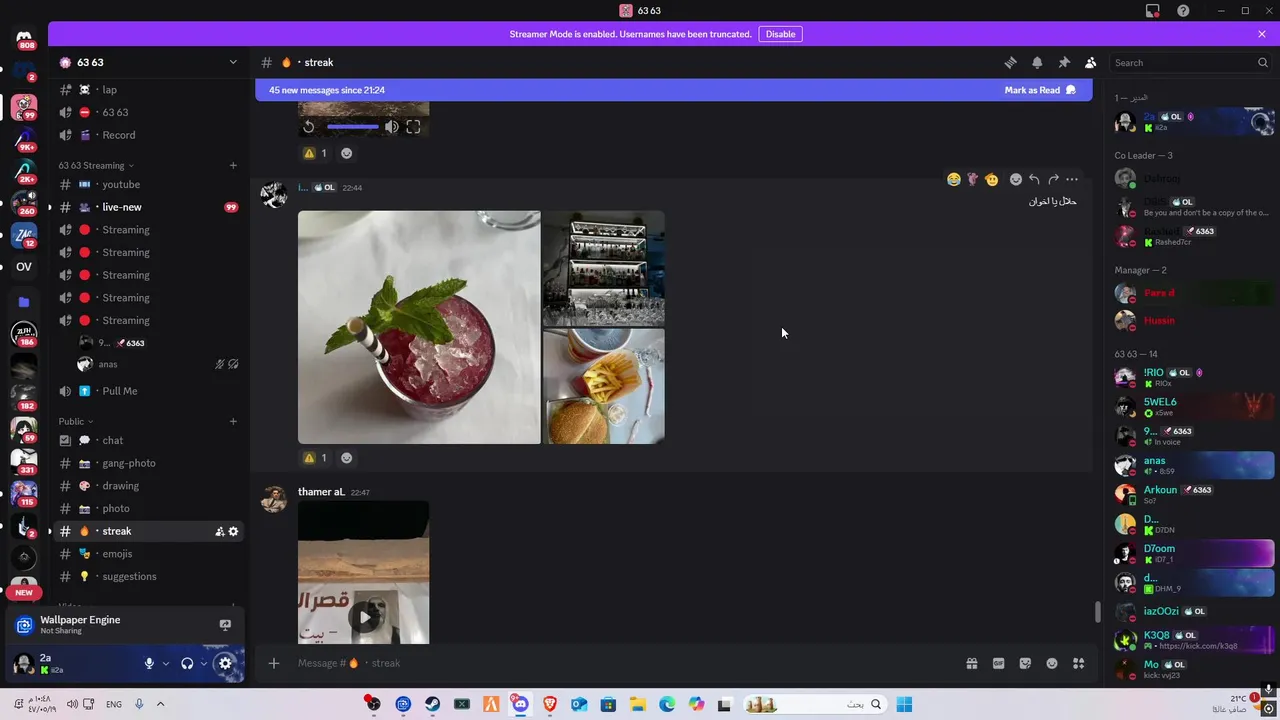Open the live-new channel
Image resolution: width=1280 pixels, height=720 pixels.
click(148, 207)
